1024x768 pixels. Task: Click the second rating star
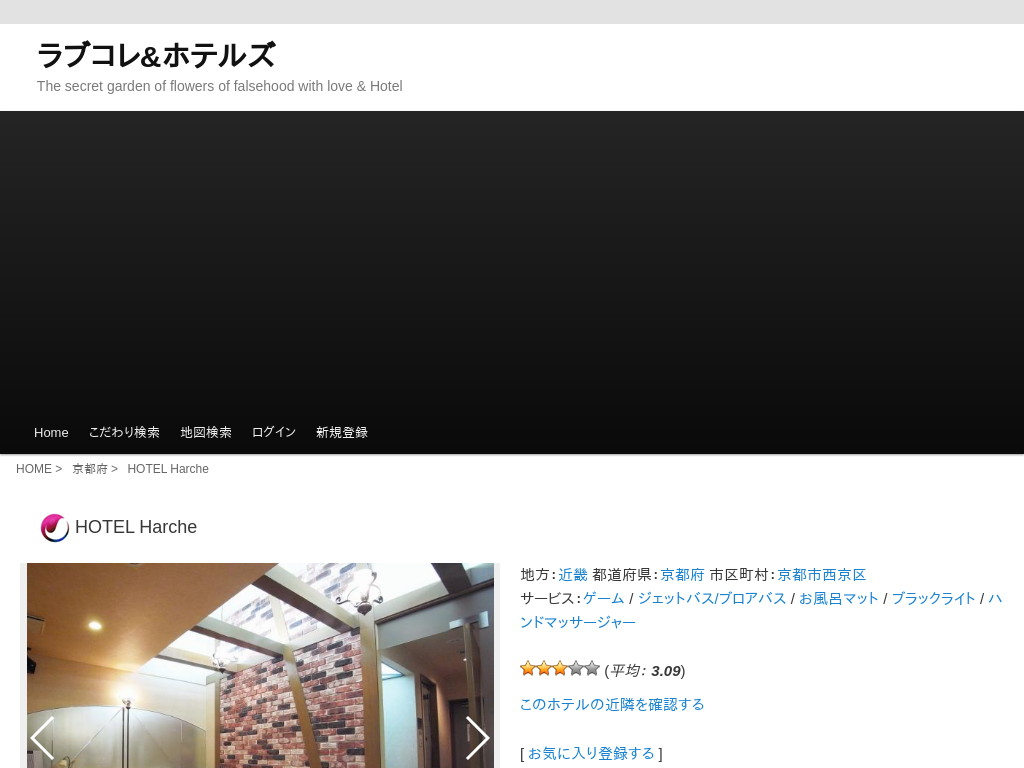point(544,669)
